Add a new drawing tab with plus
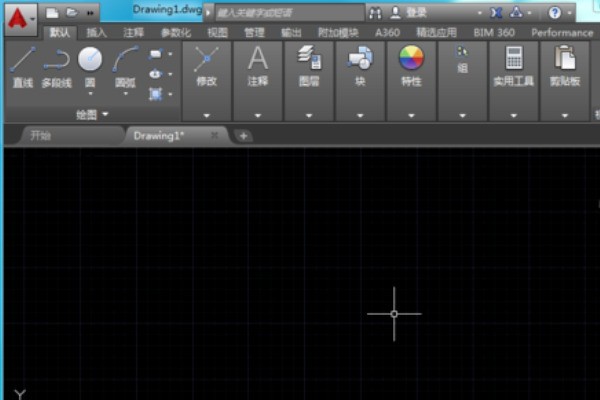 coord(244,135)
